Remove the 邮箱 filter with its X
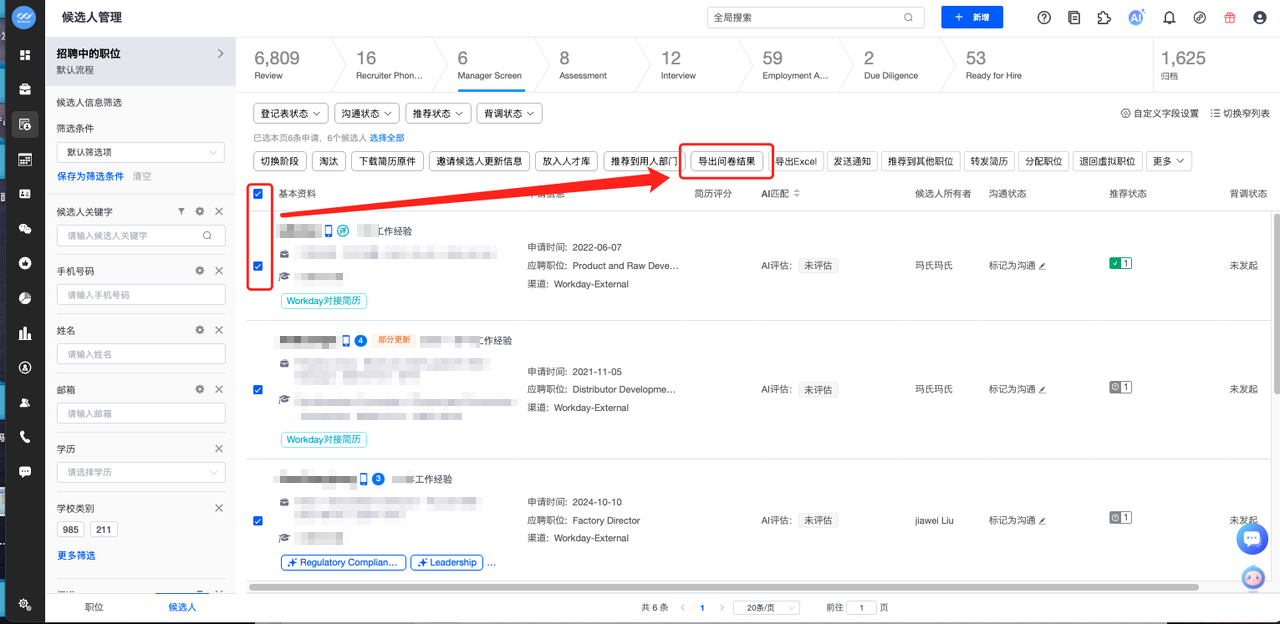This screenshot has height=624, width=1280. click(219, 389)
